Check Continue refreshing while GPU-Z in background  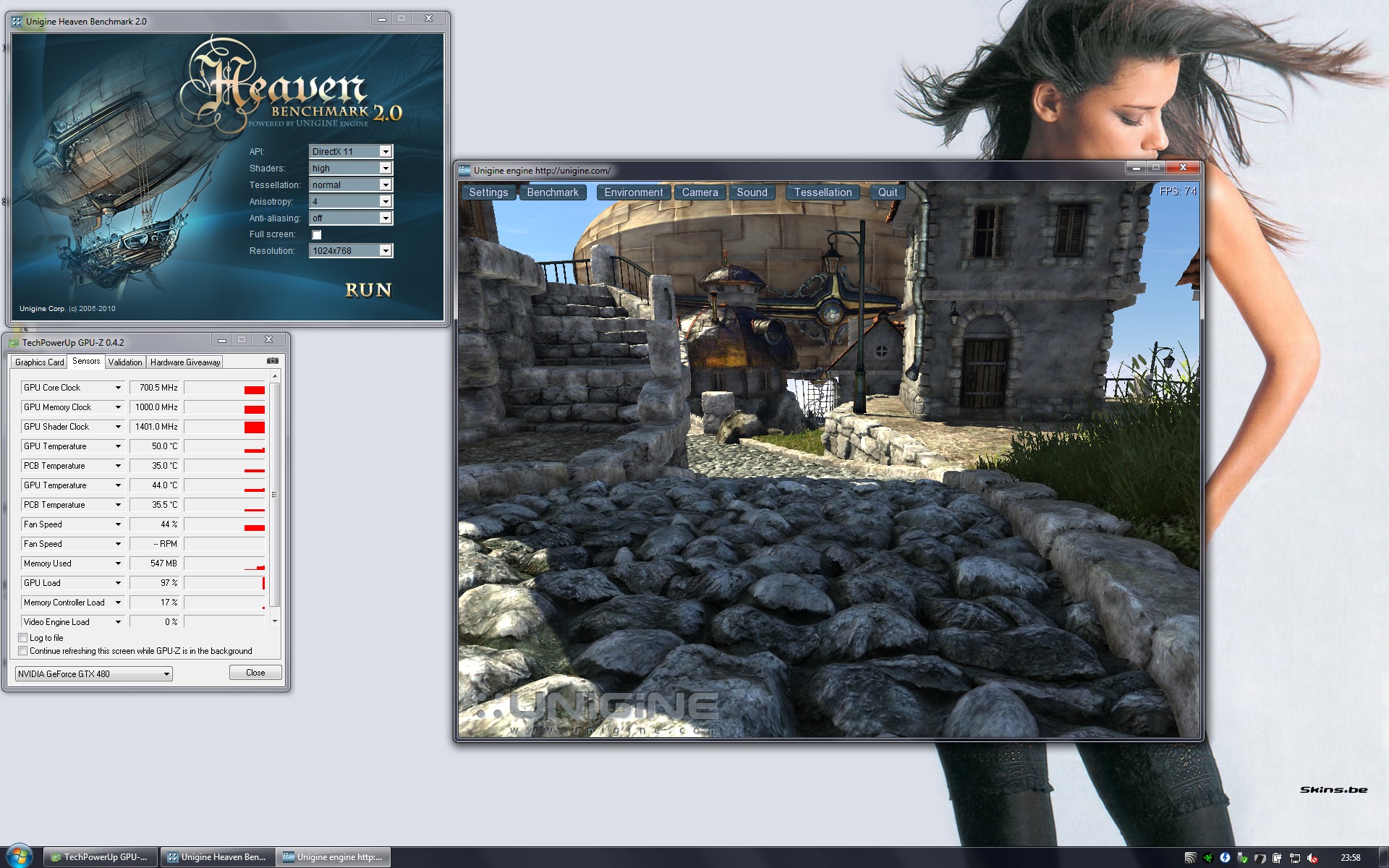tap(23, 651)
